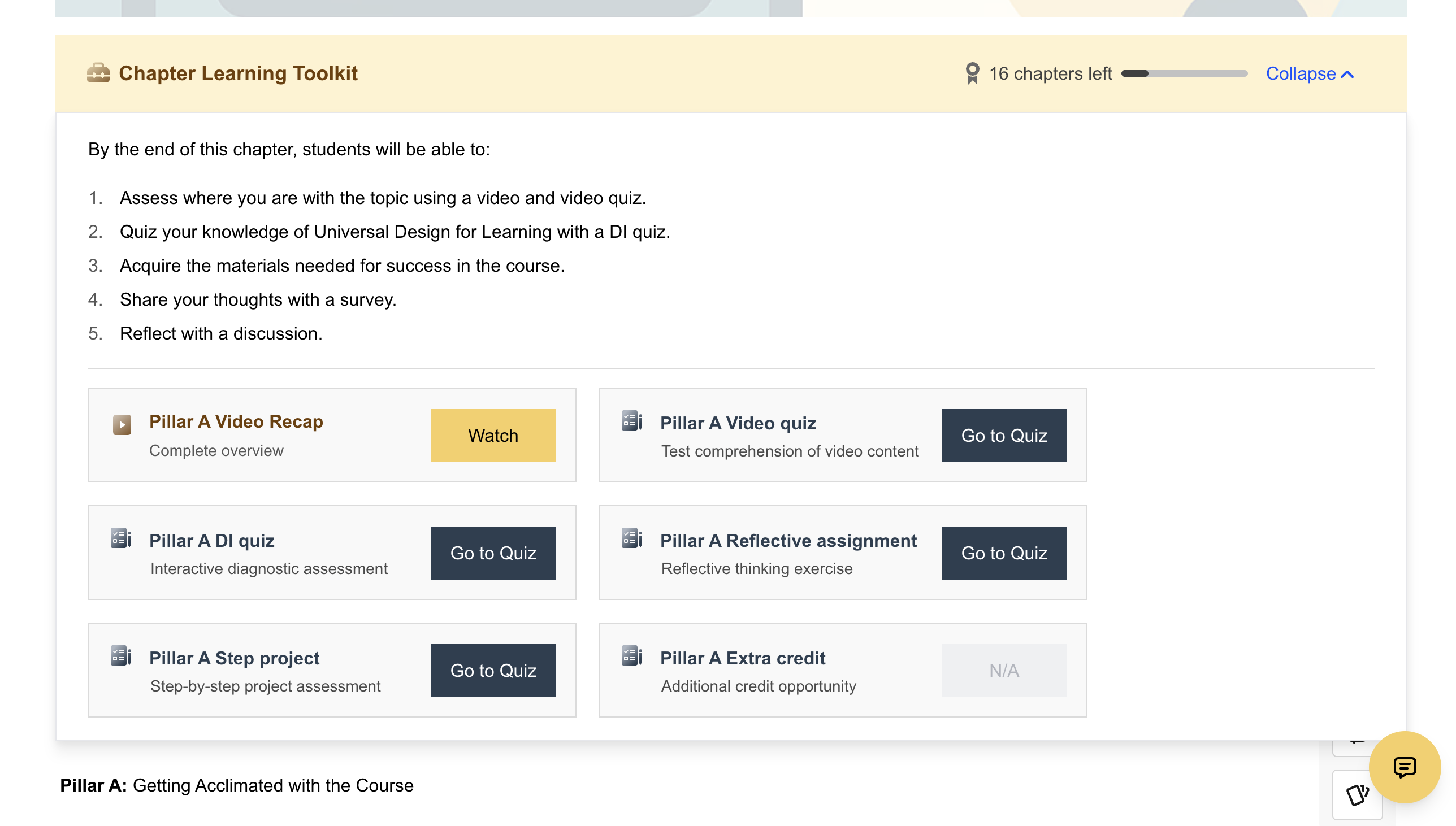Go to the Pillar A Reflective assignment quiz
The image size is (1456, 826).
[x=1003, y=553]
